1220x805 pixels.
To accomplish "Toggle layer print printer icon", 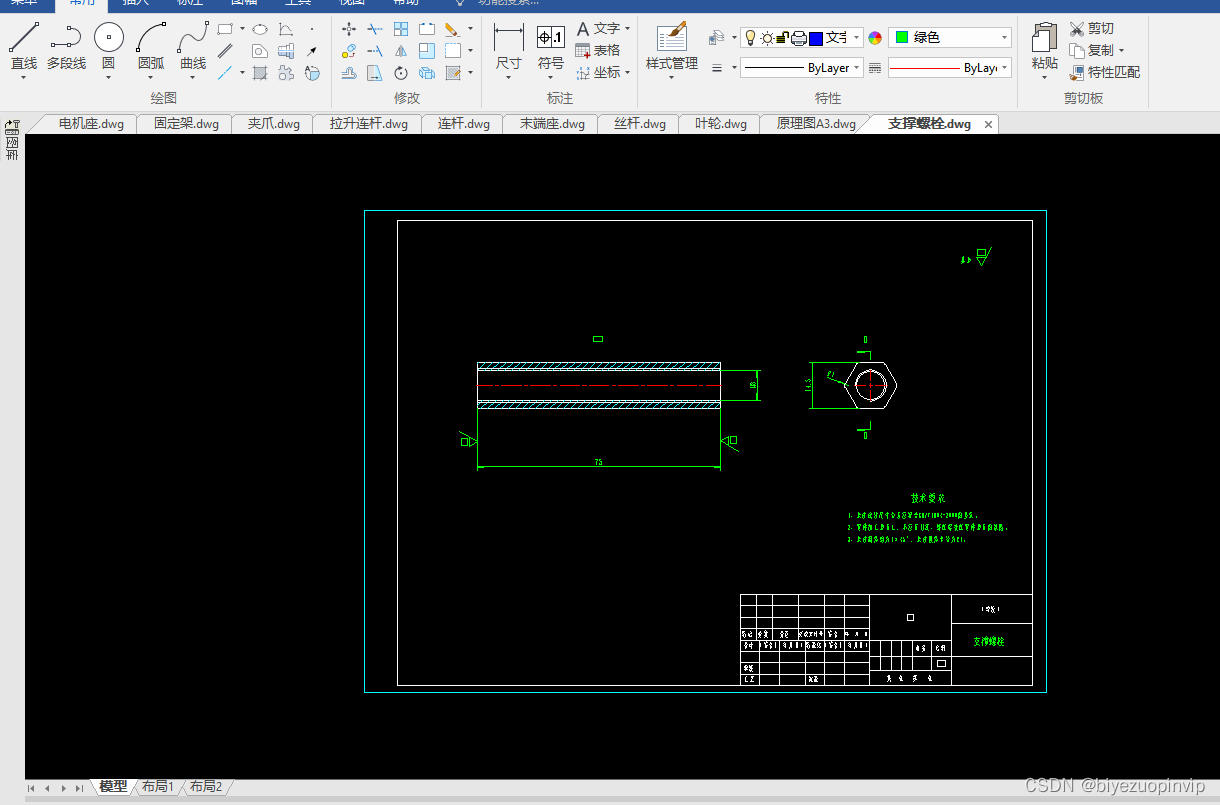I will pos(799,38).
